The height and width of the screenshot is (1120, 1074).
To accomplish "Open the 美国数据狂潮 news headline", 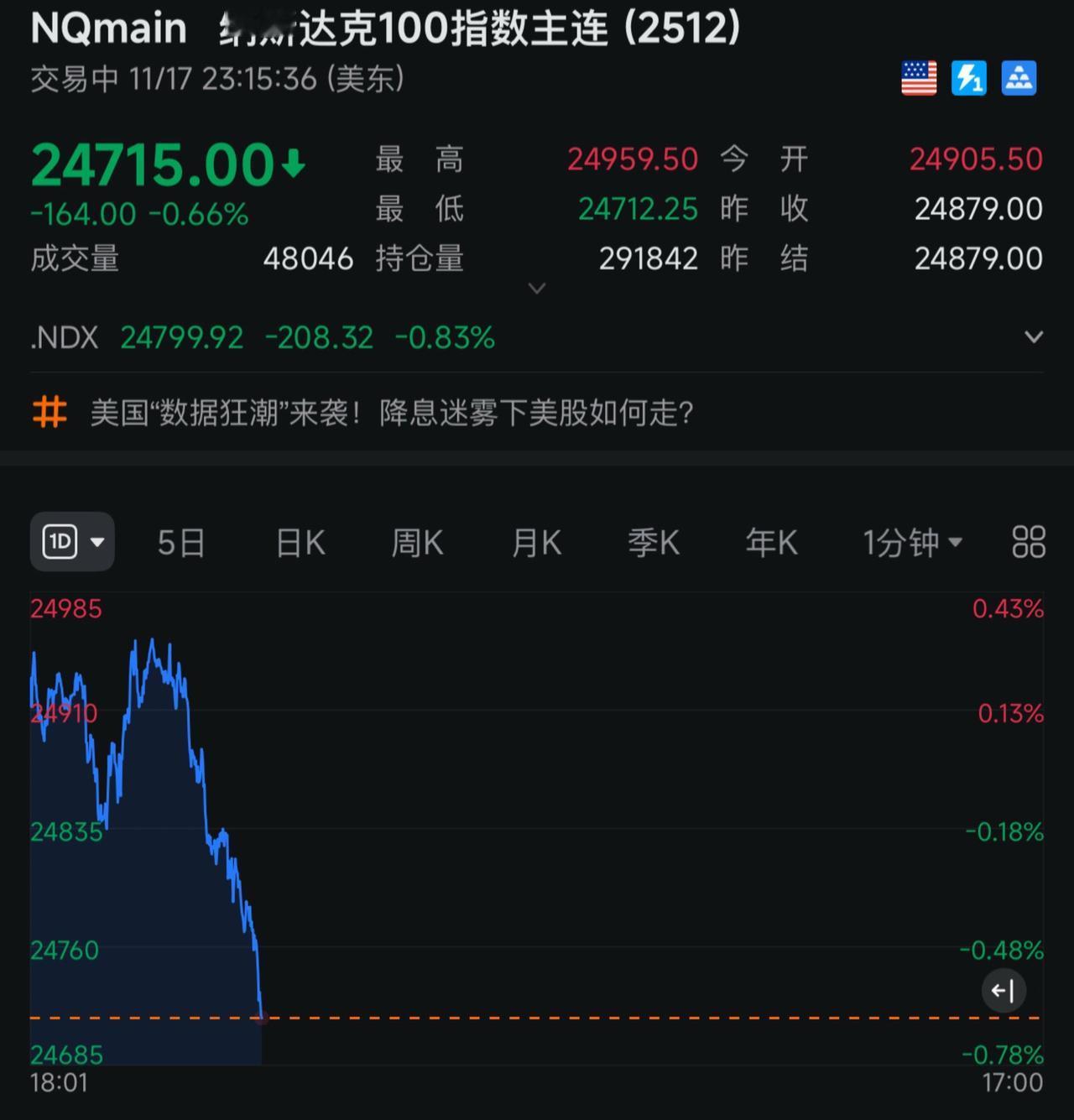I will (x=393, y=413).
